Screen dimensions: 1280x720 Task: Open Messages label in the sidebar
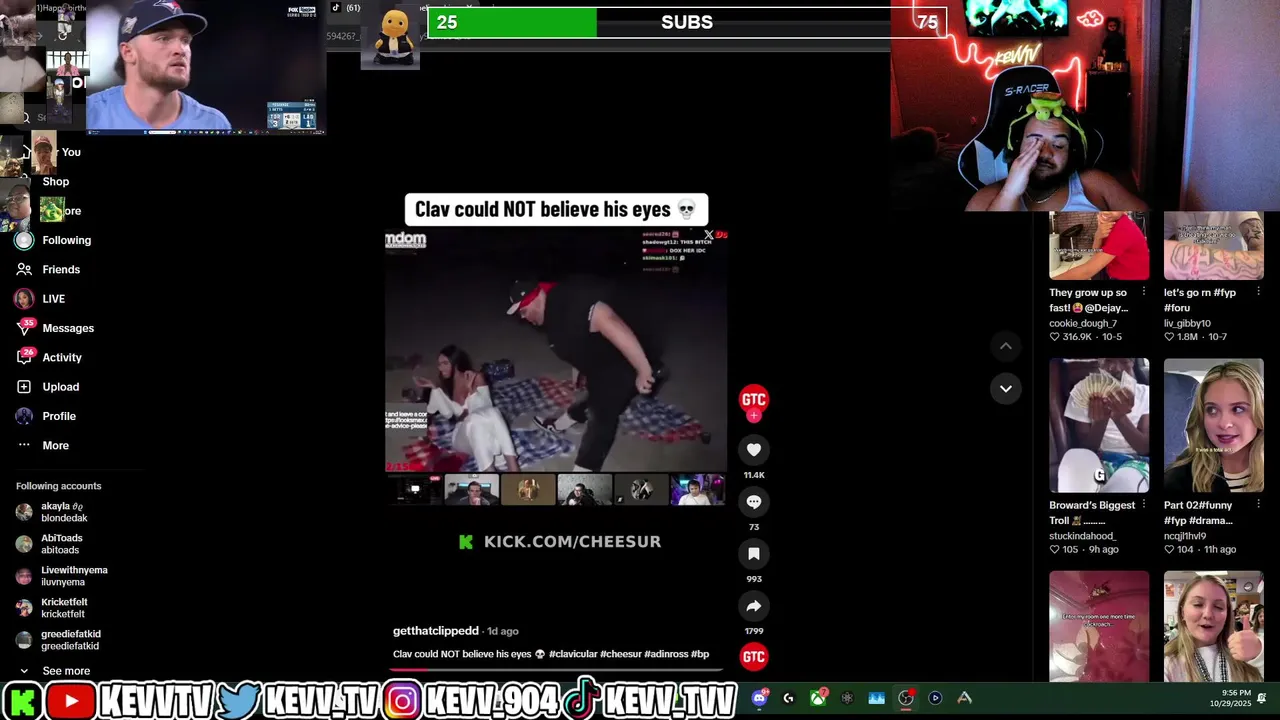(68, 328)
